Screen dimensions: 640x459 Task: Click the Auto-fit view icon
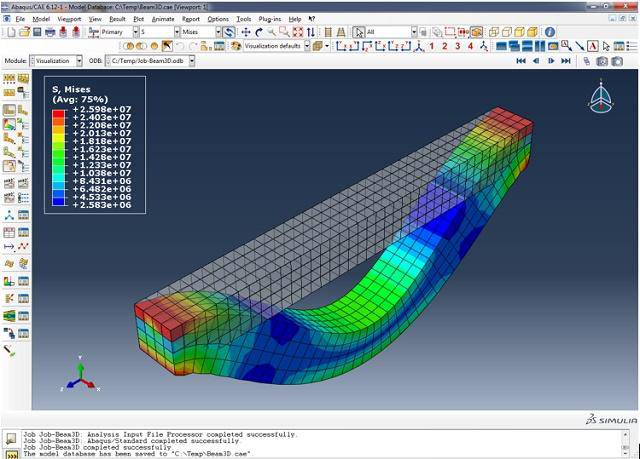(297, 32)
